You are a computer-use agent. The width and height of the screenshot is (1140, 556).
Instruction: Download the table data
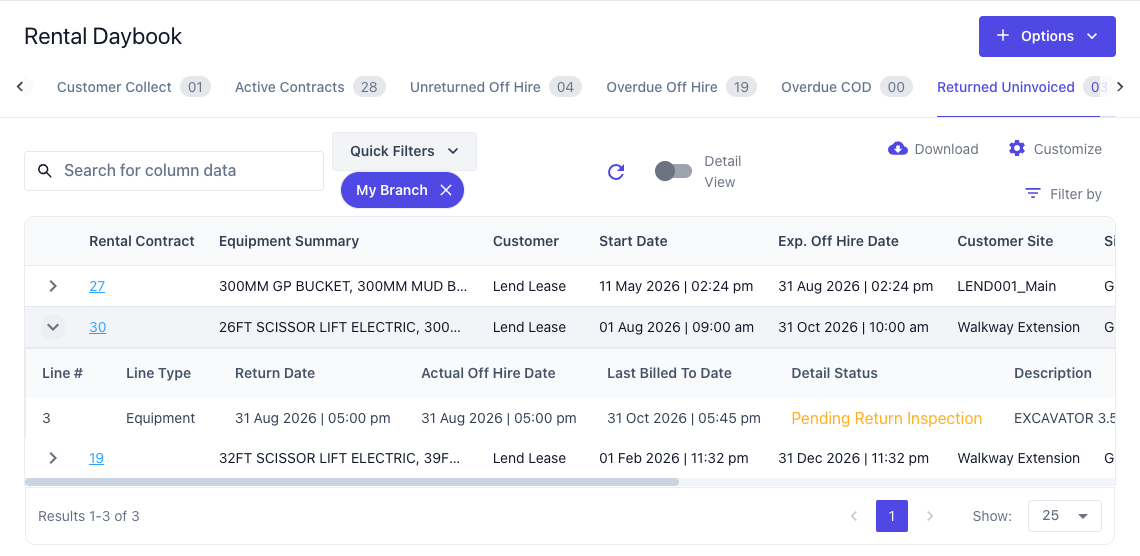click(x=934, y=149)
